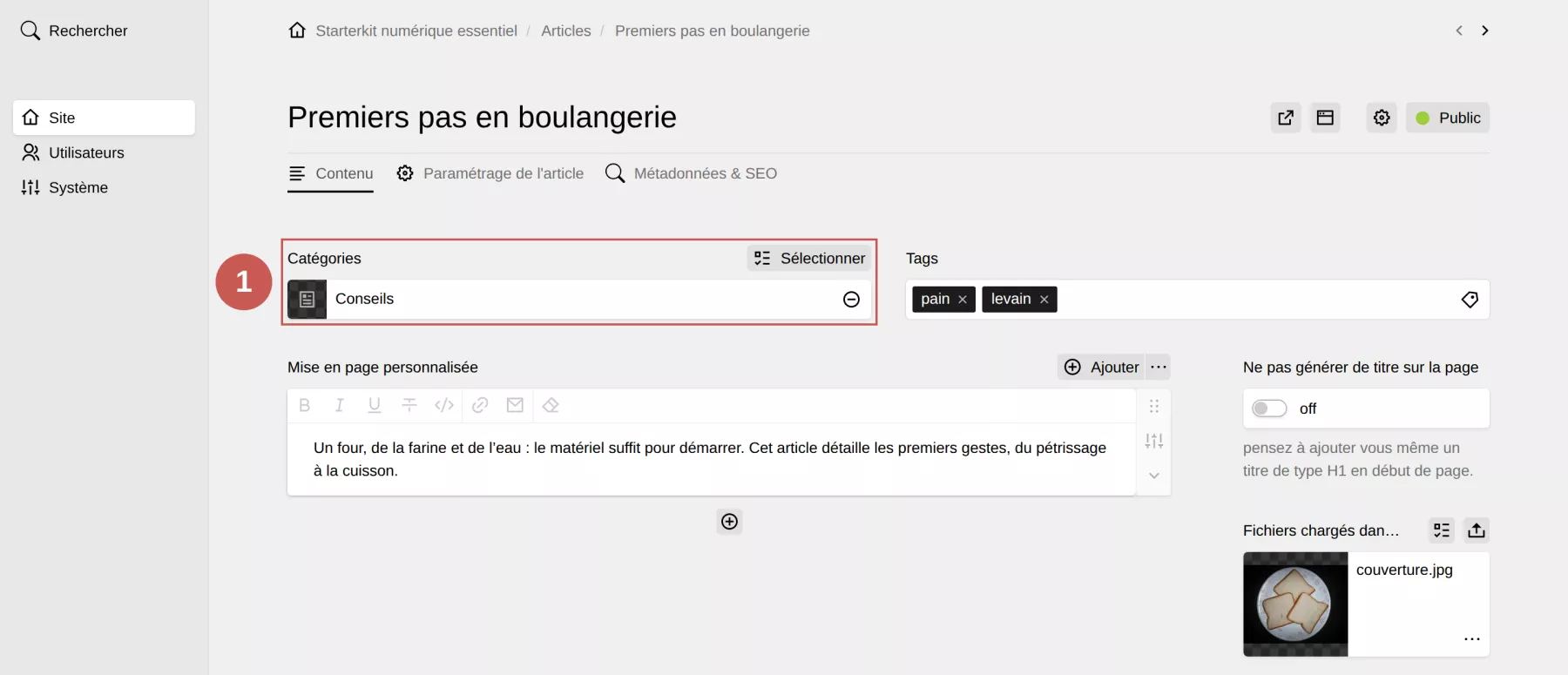This screenshot has height=675, width=1568.
Task: Go to Articles breadcrumb link
Action: [566, 30]
